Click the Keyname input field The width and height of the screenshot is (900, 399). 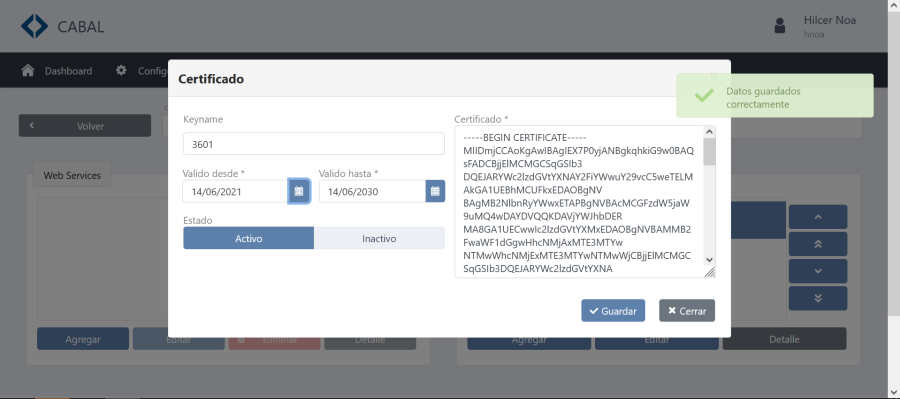pyautogui.click(x=314, y=144)
